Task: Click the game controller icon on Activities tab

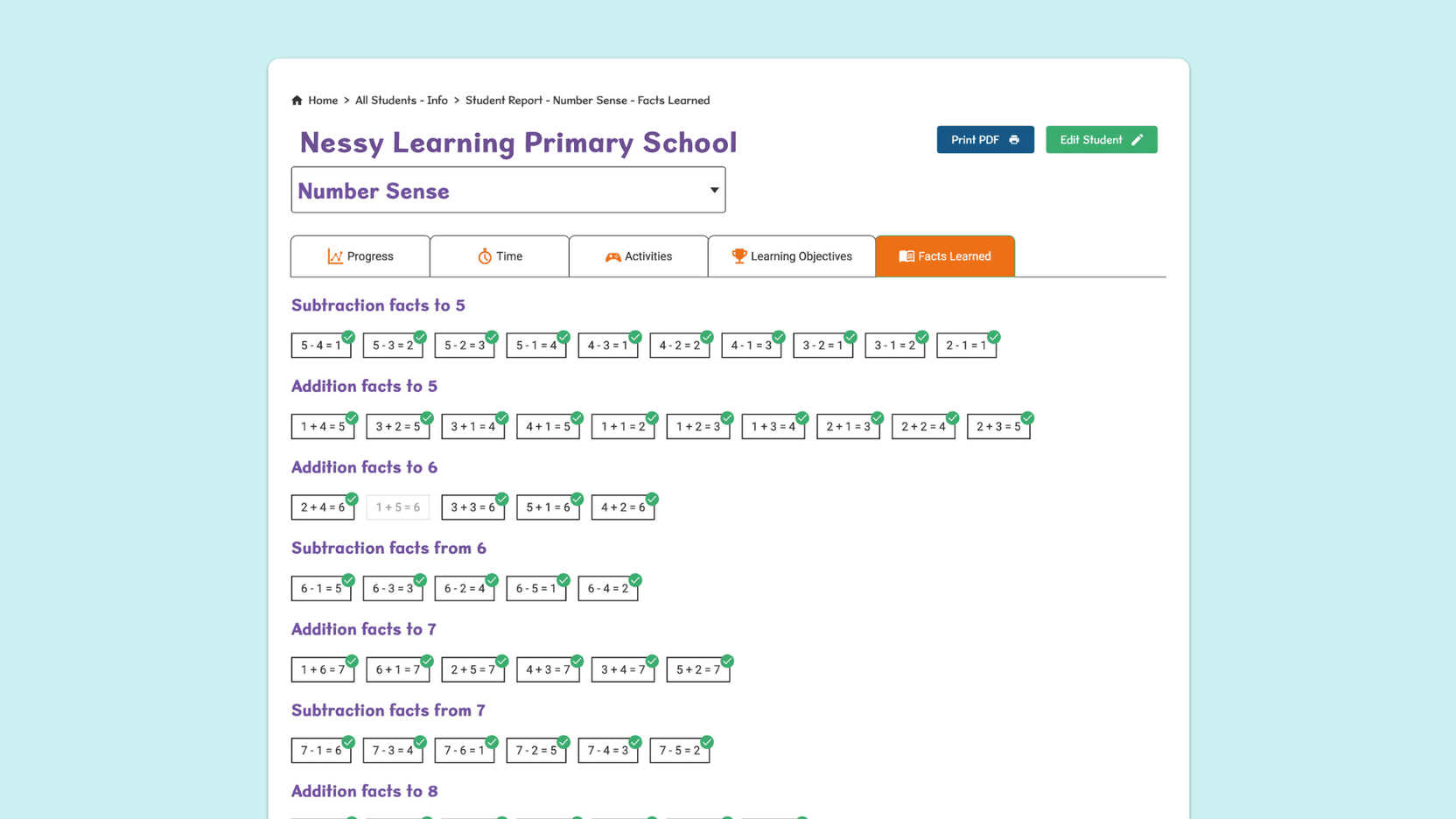Action: (x=613, y=257)
